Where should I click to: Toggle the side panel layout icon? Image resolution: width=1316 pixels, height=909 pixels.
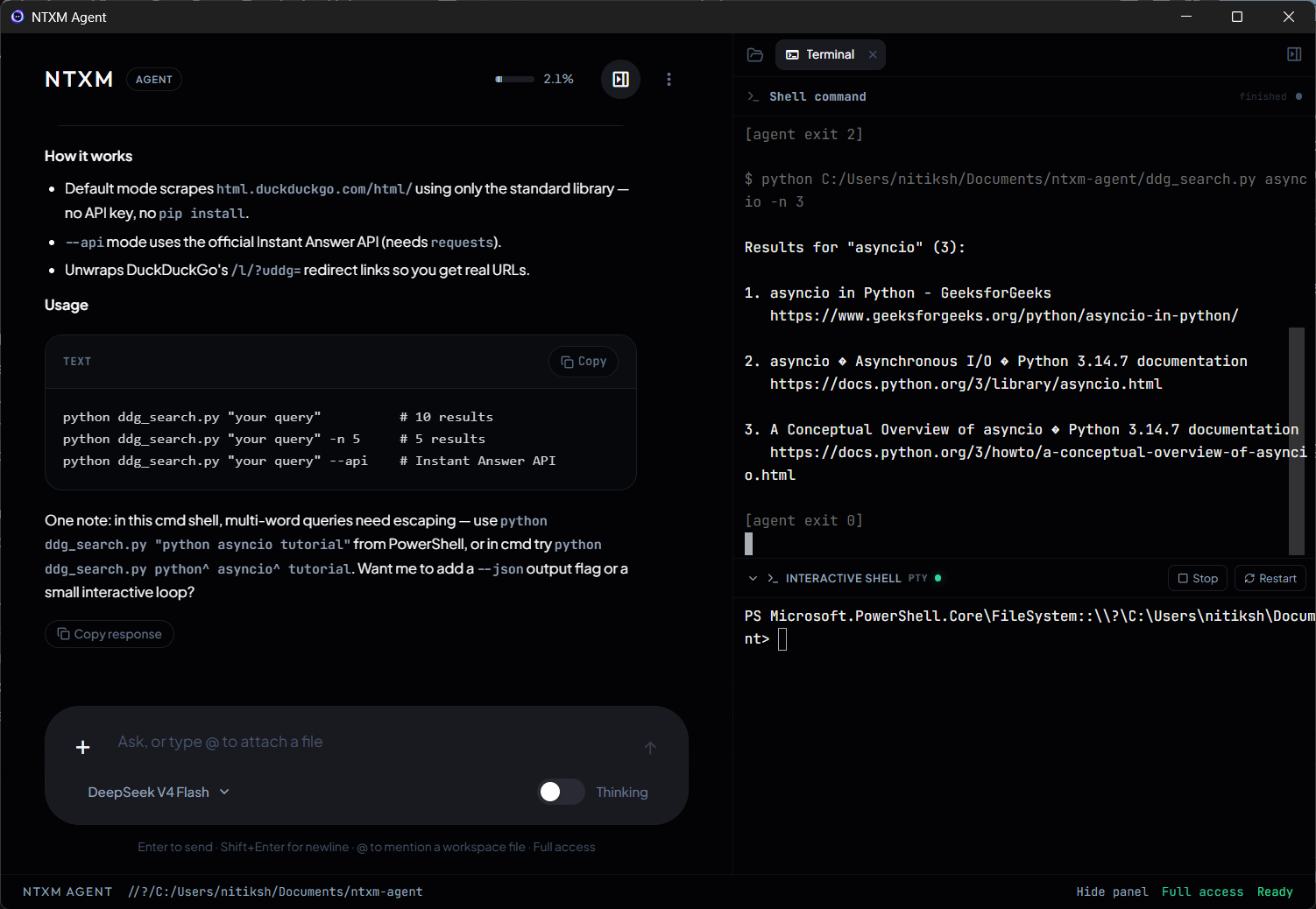point(620,80)
